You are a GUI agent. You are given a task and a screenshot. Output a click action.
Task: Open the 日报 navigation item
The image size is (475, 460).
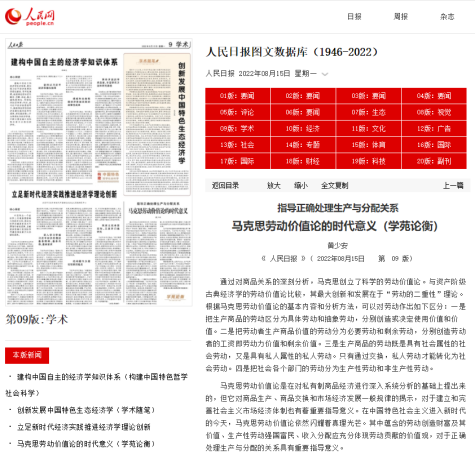pos(354,17)
